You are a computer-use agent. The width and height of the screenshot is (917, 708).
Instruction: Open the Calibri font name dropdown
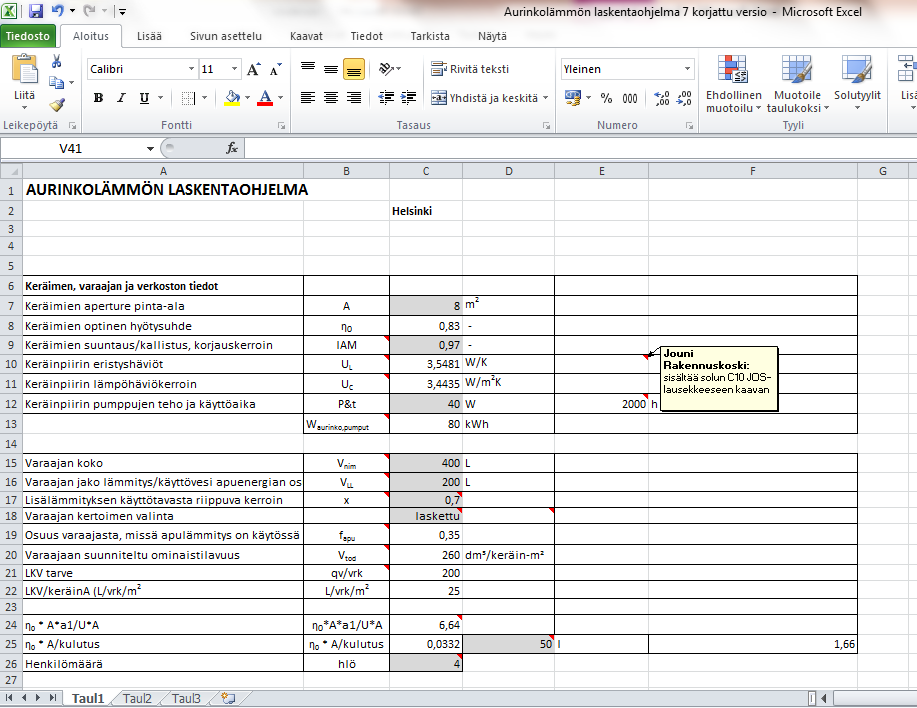(191, 69)
